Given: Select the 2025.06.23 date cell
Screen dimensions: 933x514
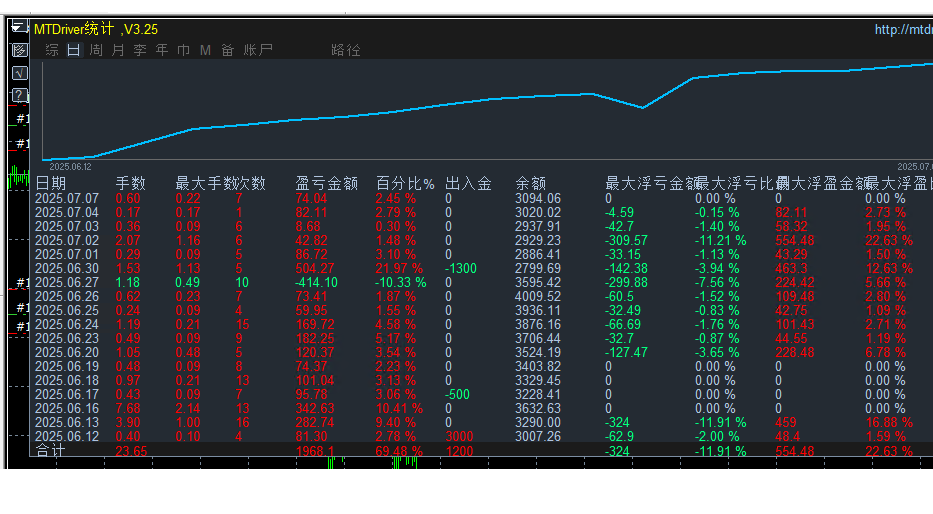Looking at the screenshot, I should coord(67,338).
